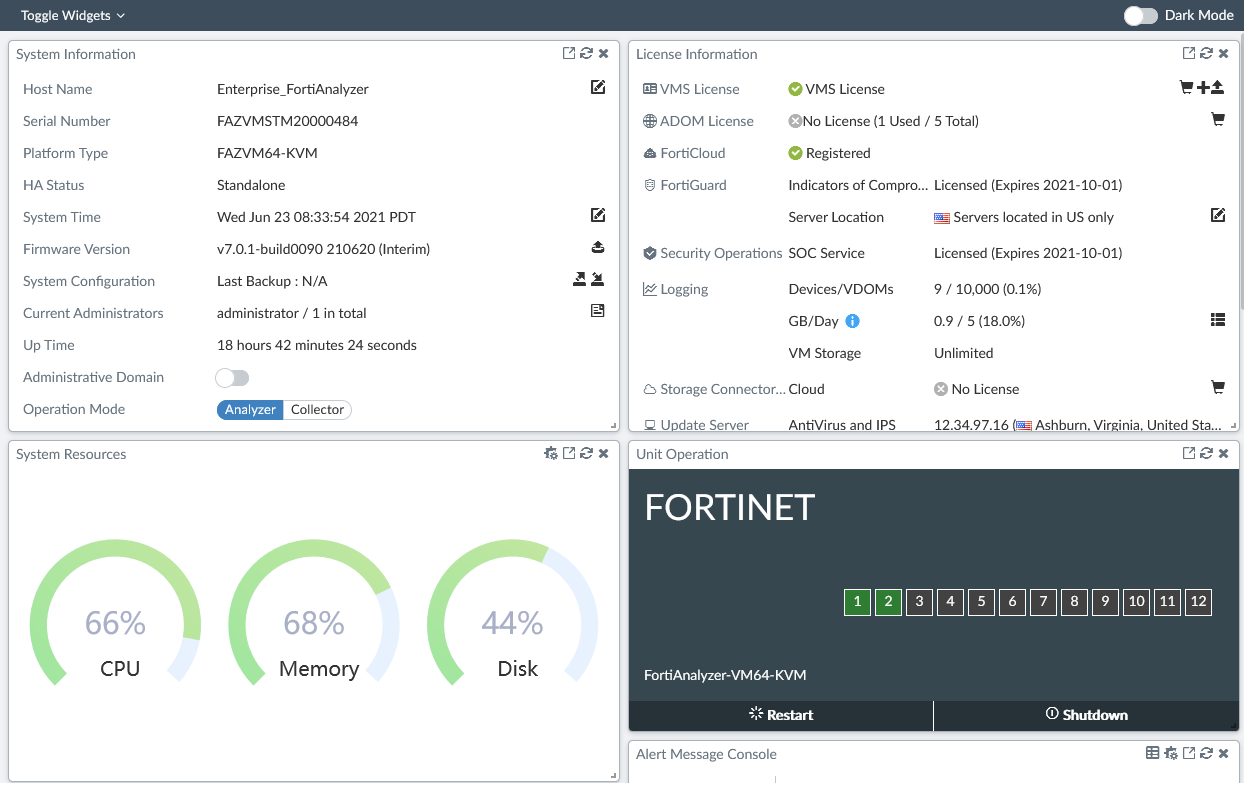
Task: Add more licenses via plus icon
Action: point(1202,88)
